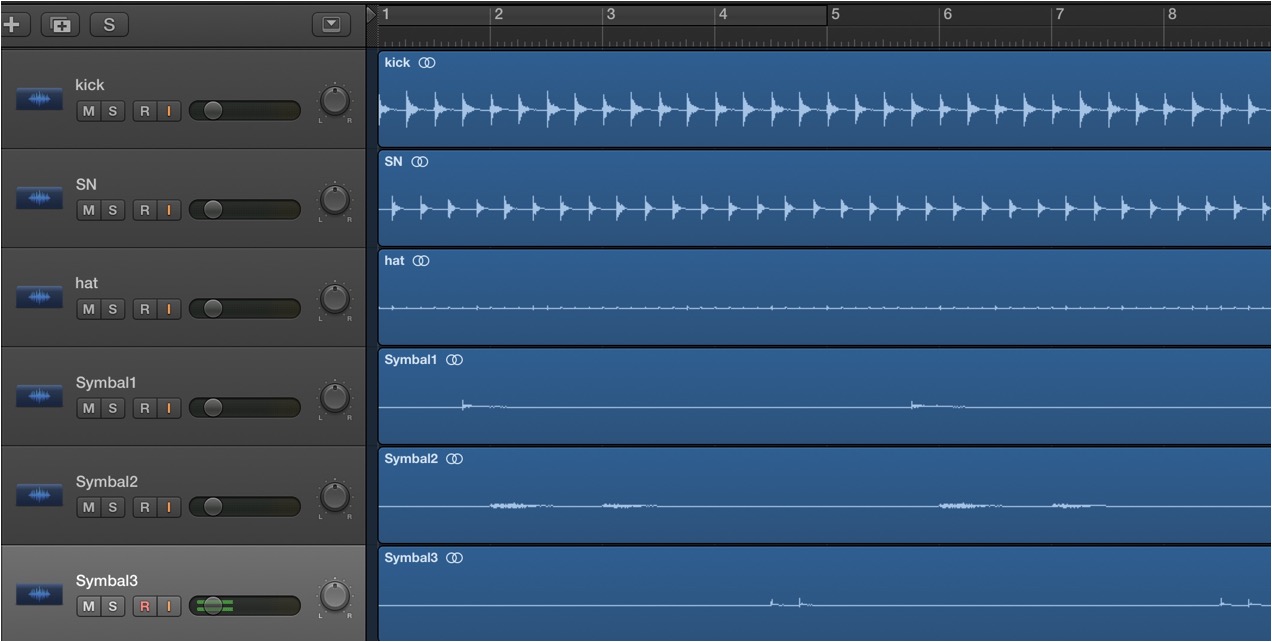Click bar 8 in the timeline ruler
The width and height of the screenshot is (1272, 642).
1172,15
